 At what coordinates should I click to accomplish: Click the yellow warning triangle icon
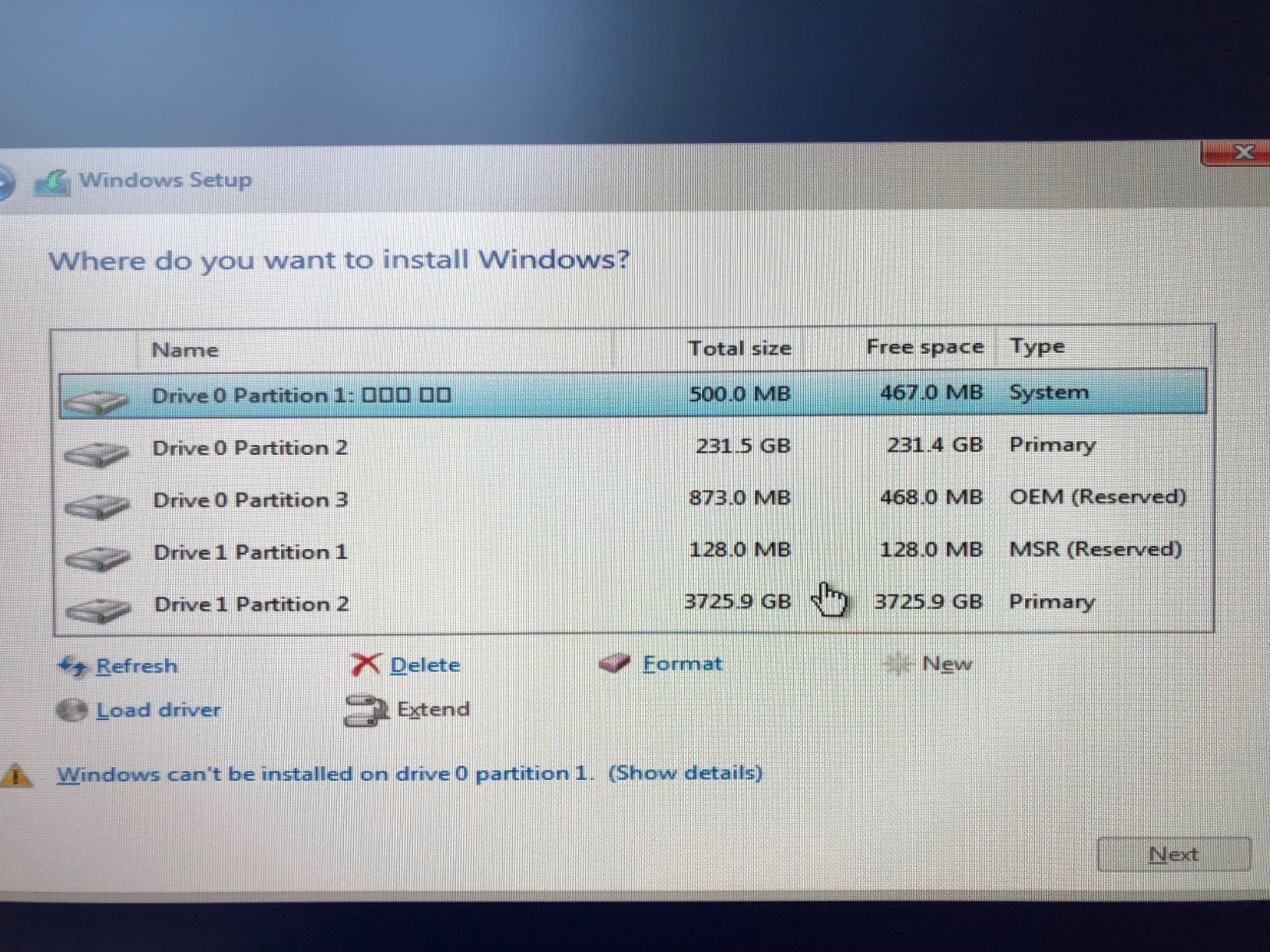click(x=16, y=775)
